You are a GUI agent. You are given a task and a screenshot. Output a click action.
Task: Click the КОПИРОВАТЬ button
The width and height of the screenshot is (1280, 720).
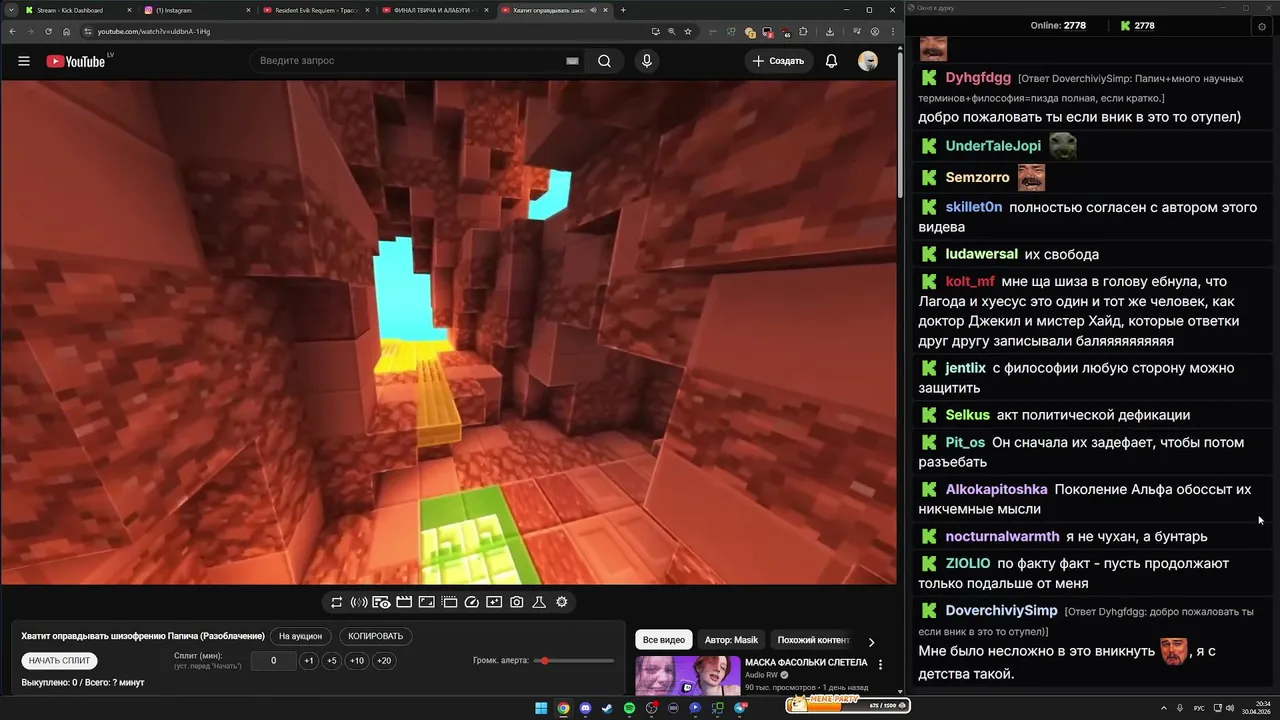376,636
